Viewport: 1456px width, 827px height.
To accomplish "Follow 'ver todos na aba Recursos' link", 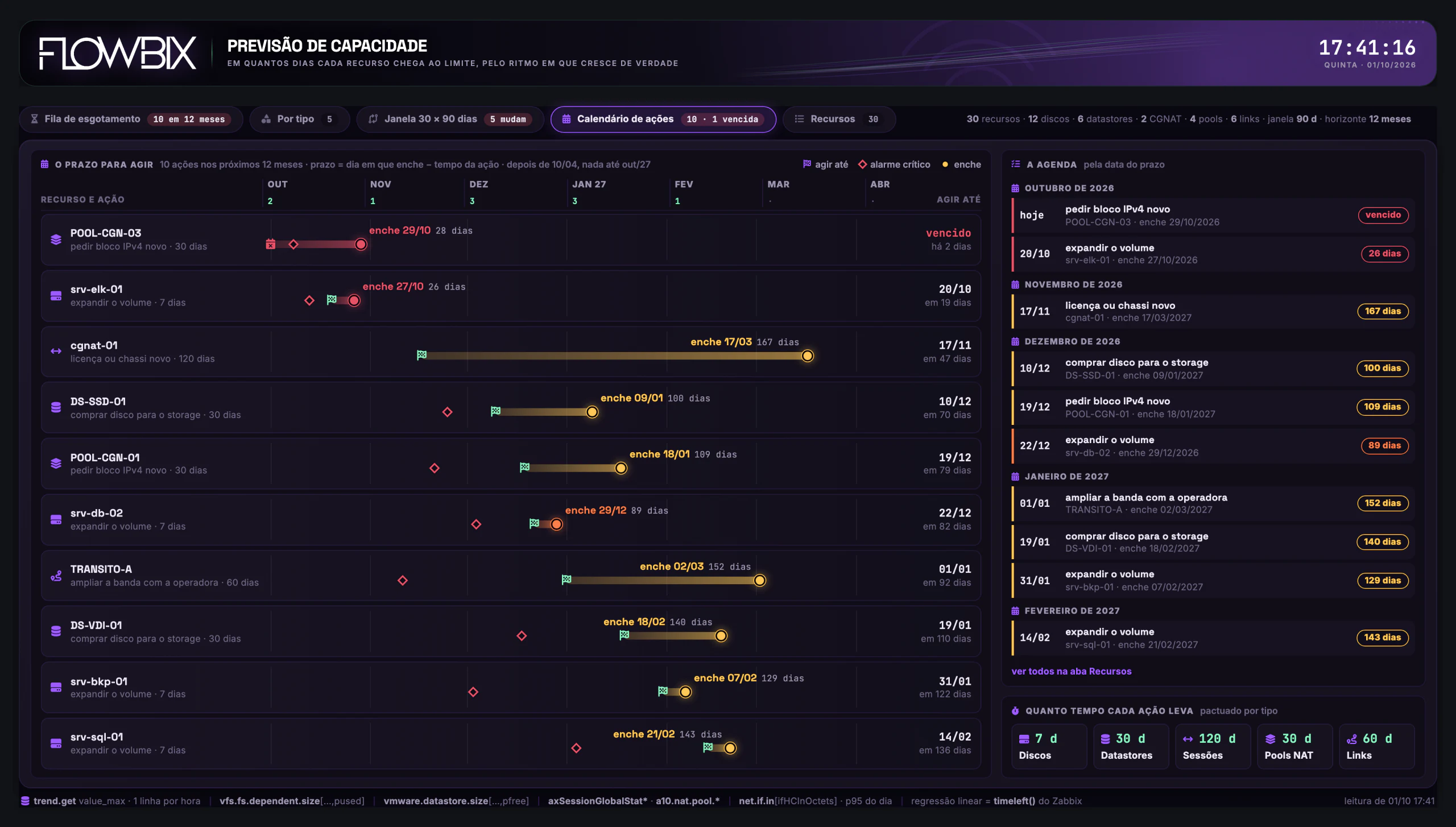I will pos(1071,671).
